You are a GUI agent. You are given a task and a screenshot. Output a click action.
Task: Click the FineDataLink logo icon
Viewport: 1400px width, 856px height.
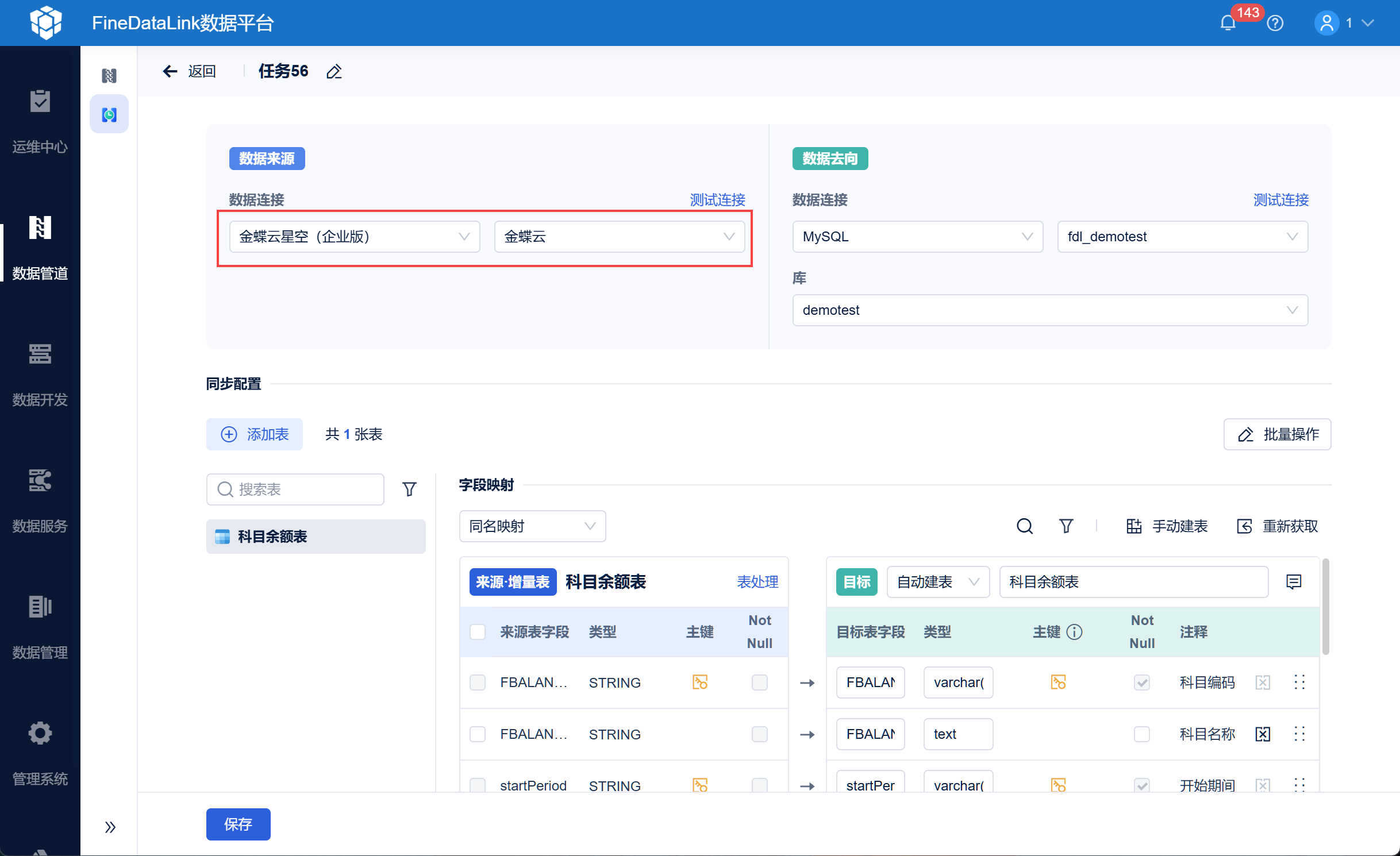click(x=46, y=23)
